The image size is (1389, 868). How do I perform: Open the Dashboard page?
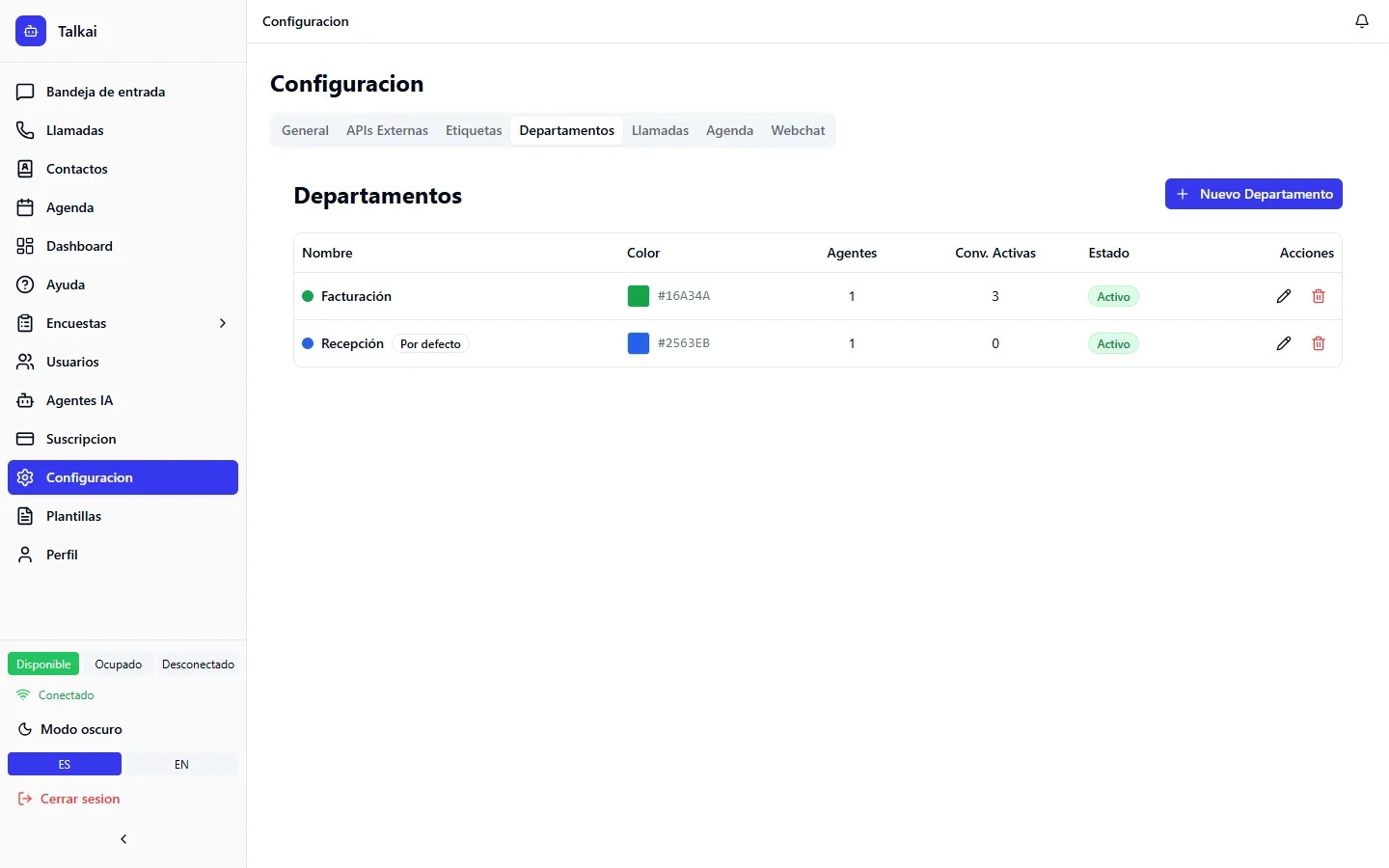point(123,246)
